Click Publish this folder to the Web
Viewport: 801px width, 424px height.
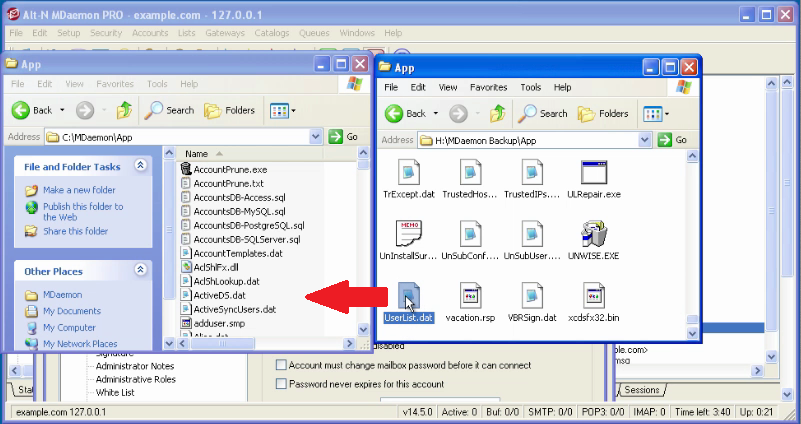[83, 211]
